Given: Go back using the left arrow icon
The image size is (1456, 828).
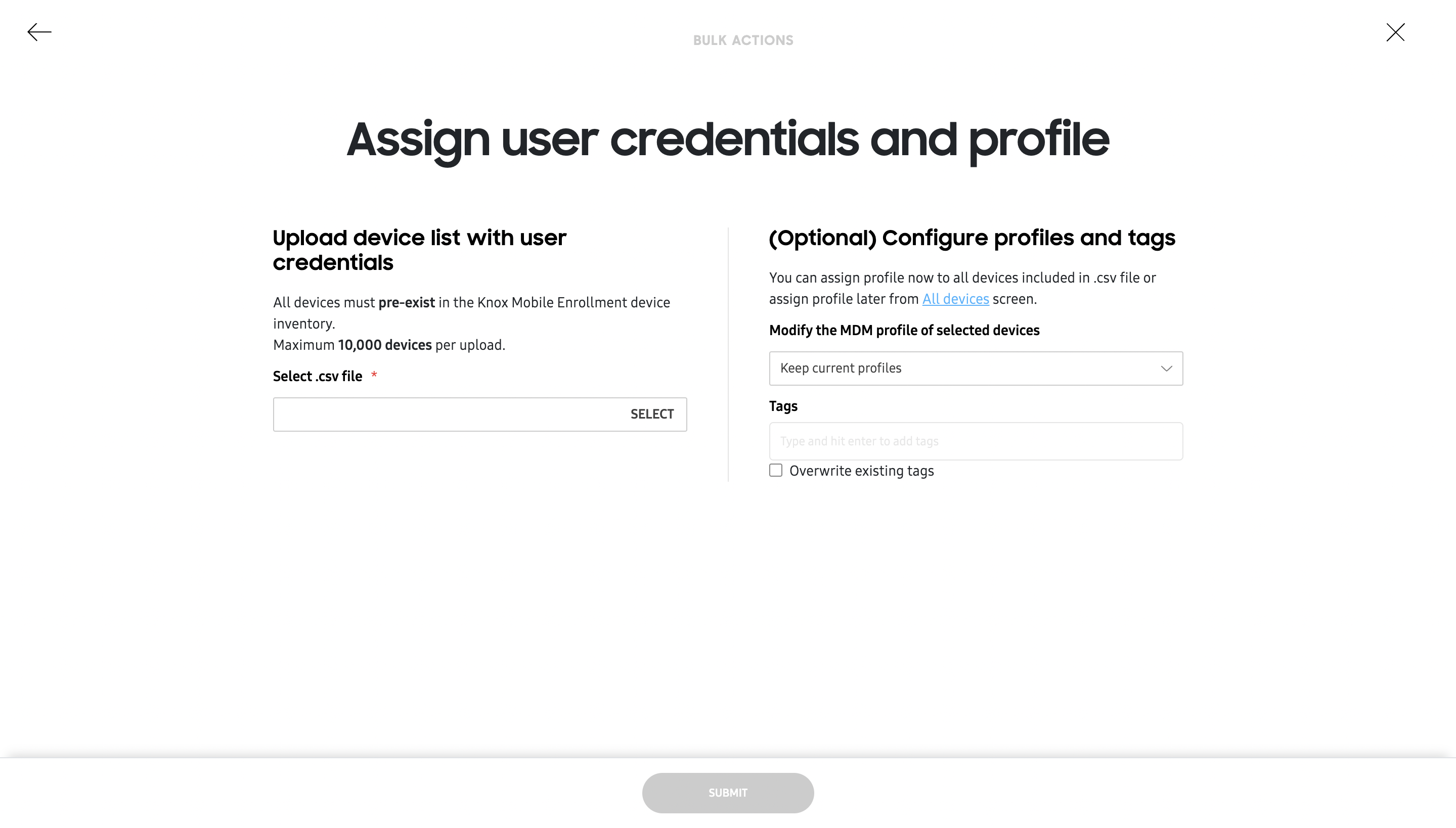Looking at the screenshot, I should point(39,32).
